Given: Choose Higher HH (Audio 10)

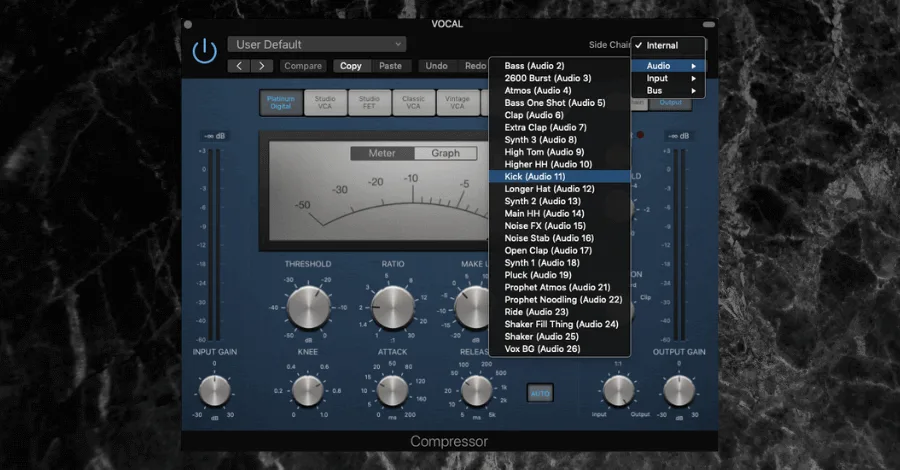Looking at the screenshot, I should click(x=559, y=164).
